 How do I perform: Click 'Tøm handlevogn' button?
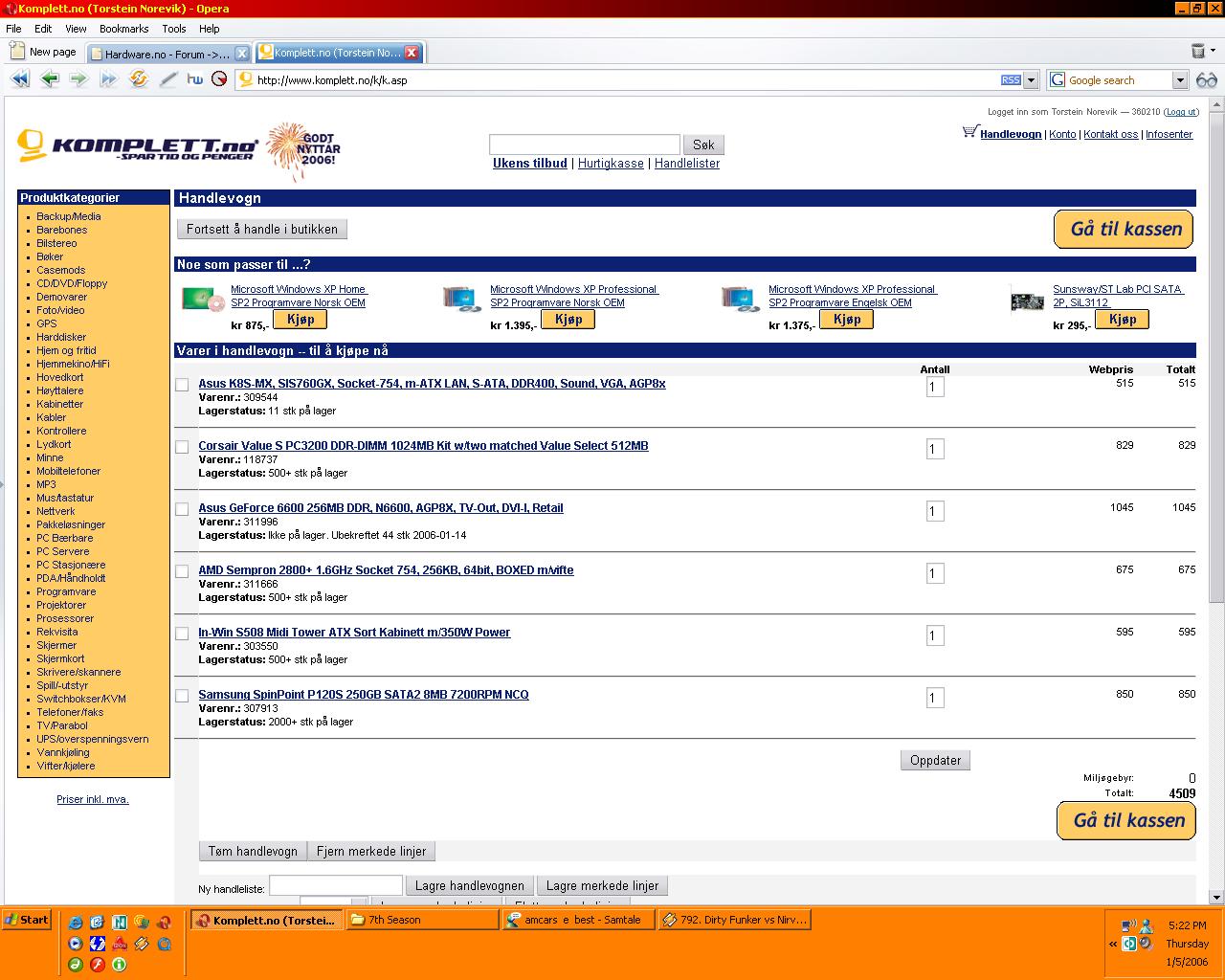pyautogui.click(x=253, y=851)
